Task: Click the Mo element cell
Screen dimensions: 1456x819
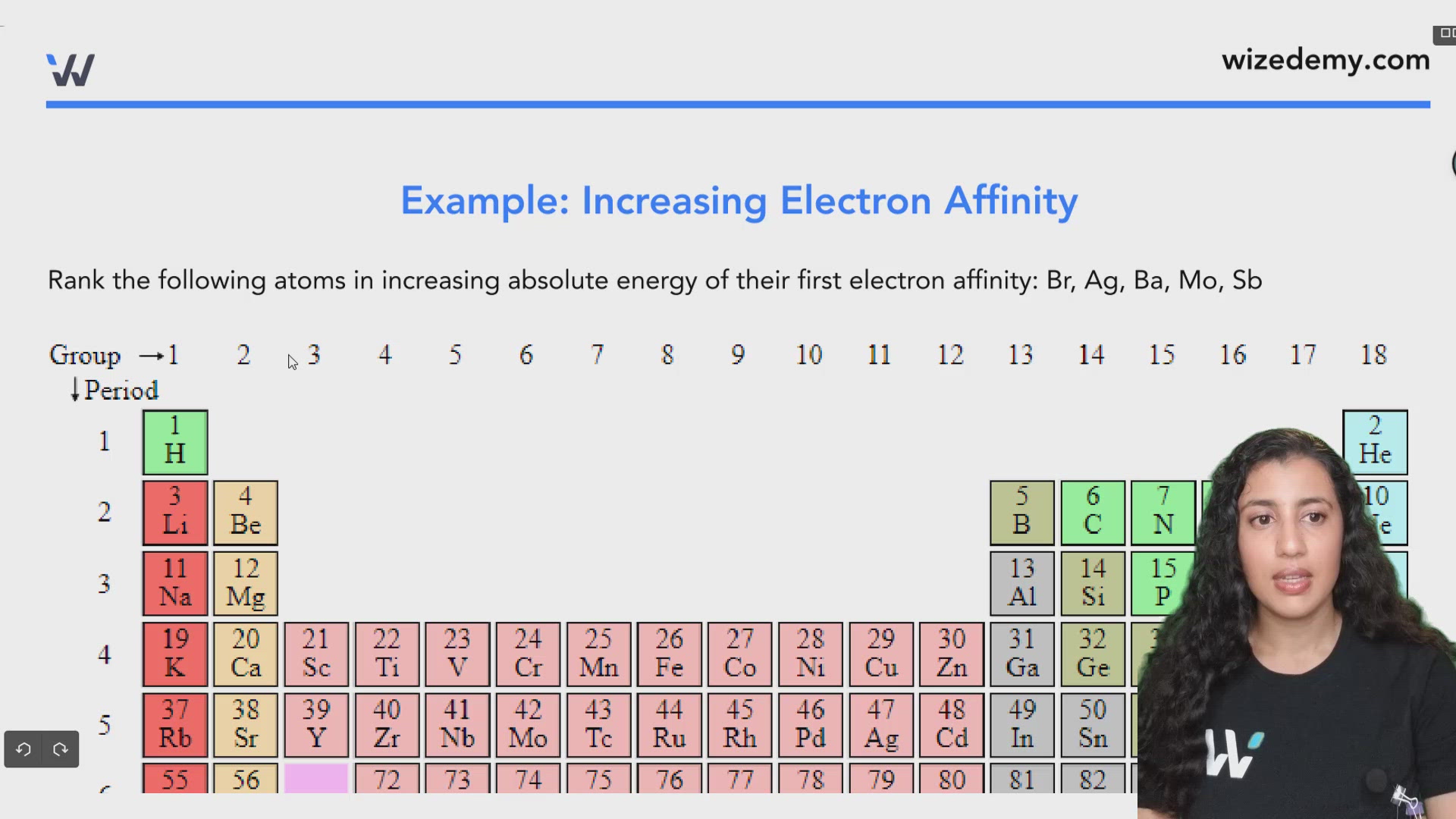Action: [x=528, y=725]
